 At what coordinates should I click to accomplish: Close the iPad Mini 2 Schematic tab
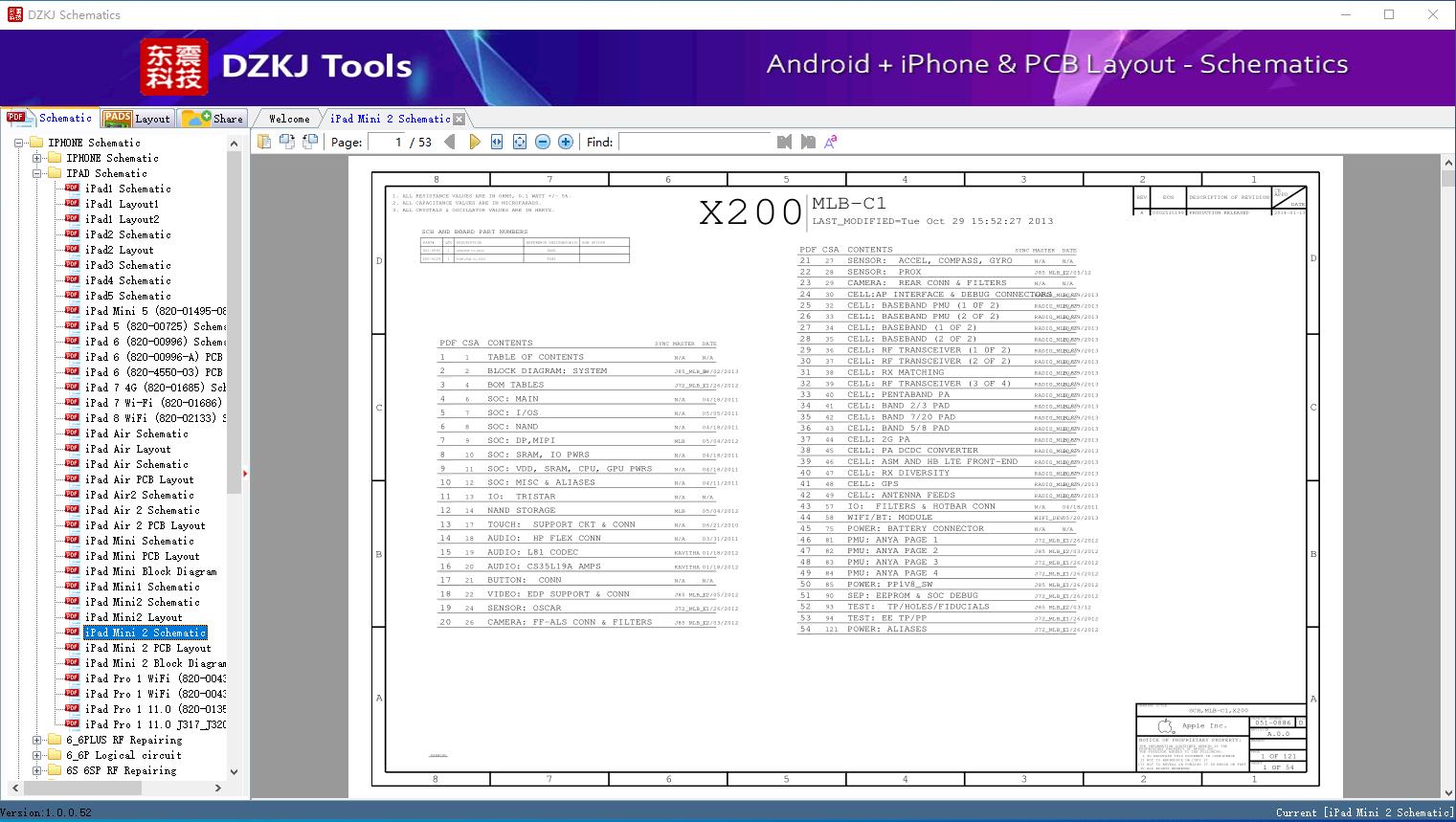[459, 119]
